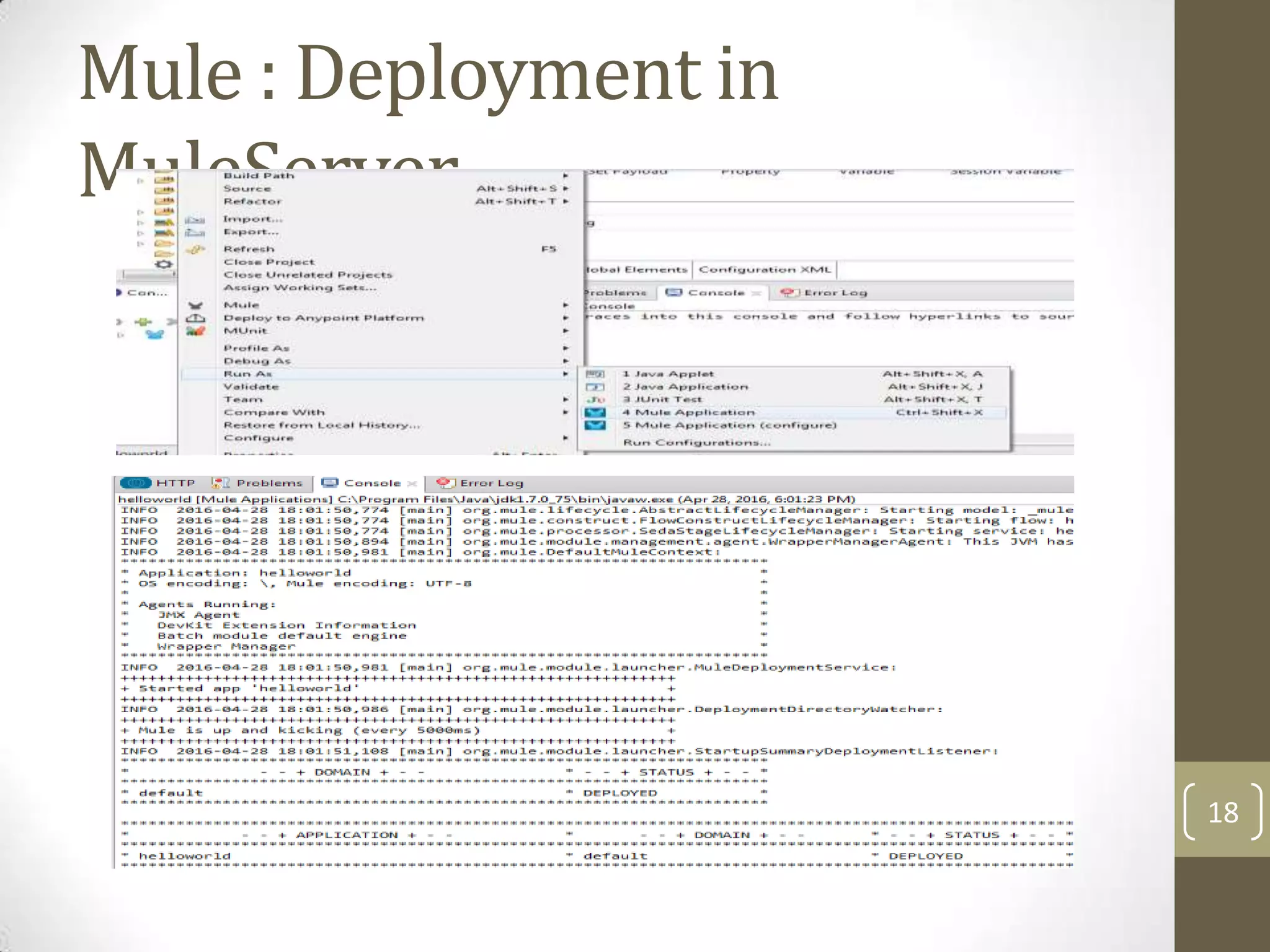Screen dimensions: 1270x952
Task: Select Console tab in lower console
Action: pyautogui.click(x=370, y=483)
